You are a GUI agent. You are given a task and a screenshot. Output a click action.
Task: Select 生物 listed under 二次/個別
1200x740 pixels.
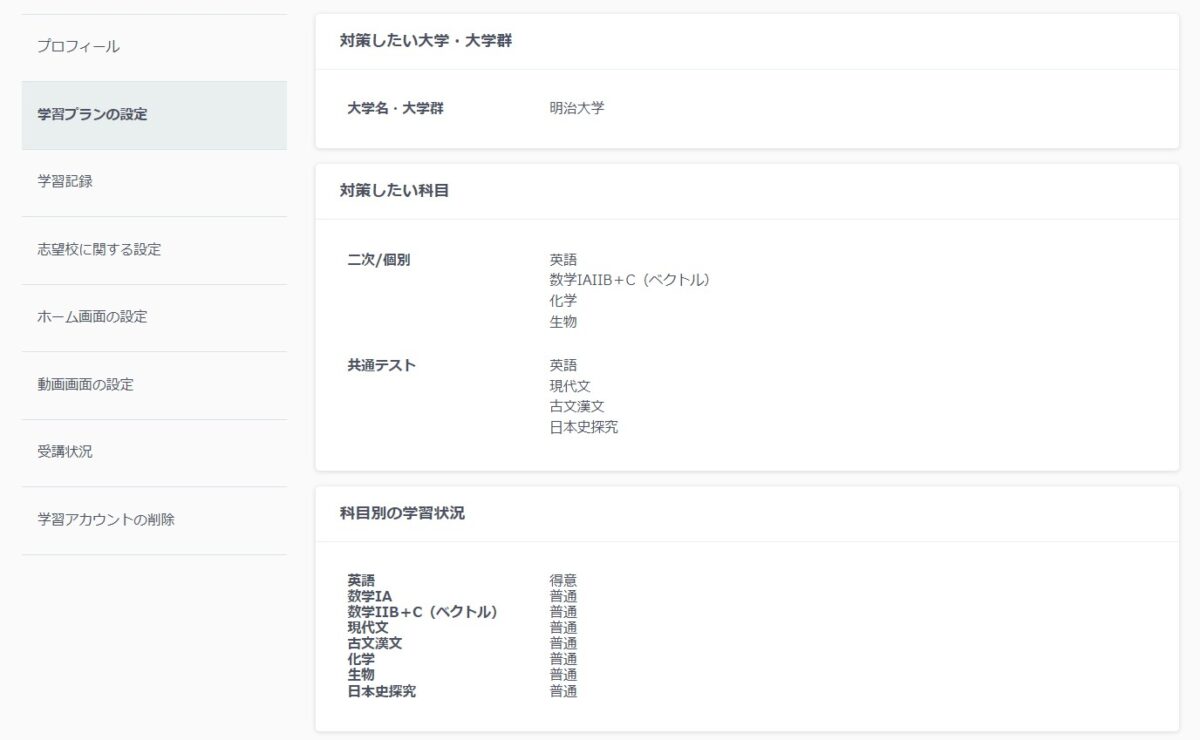563,322
